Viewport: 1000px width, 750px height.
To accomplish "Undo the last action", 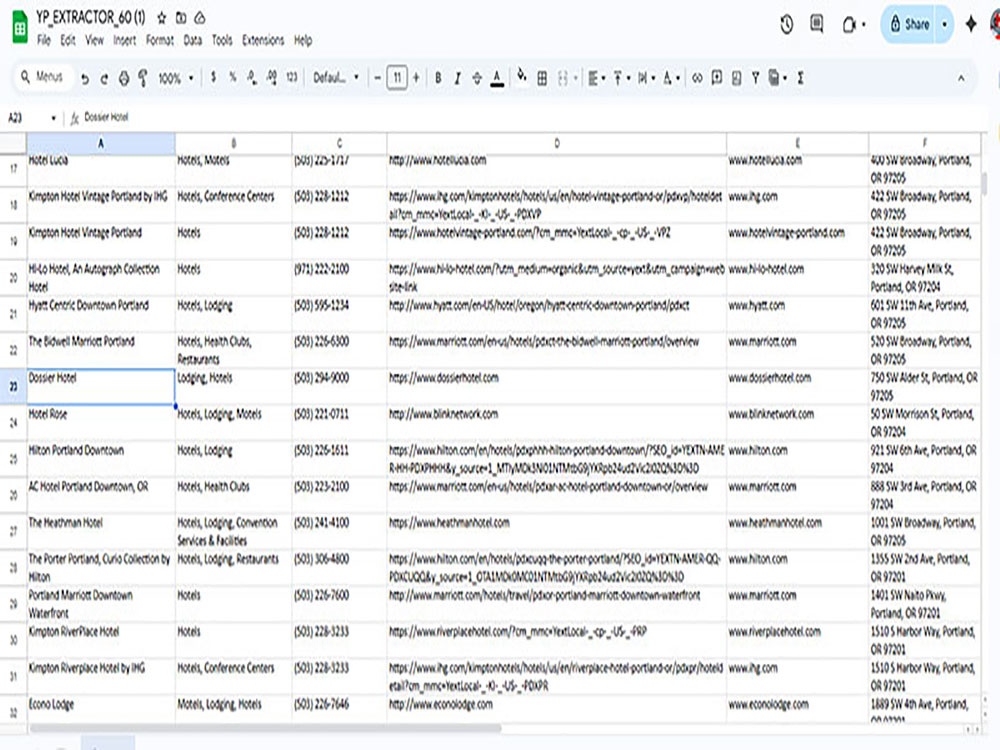I will pos(85,78).
